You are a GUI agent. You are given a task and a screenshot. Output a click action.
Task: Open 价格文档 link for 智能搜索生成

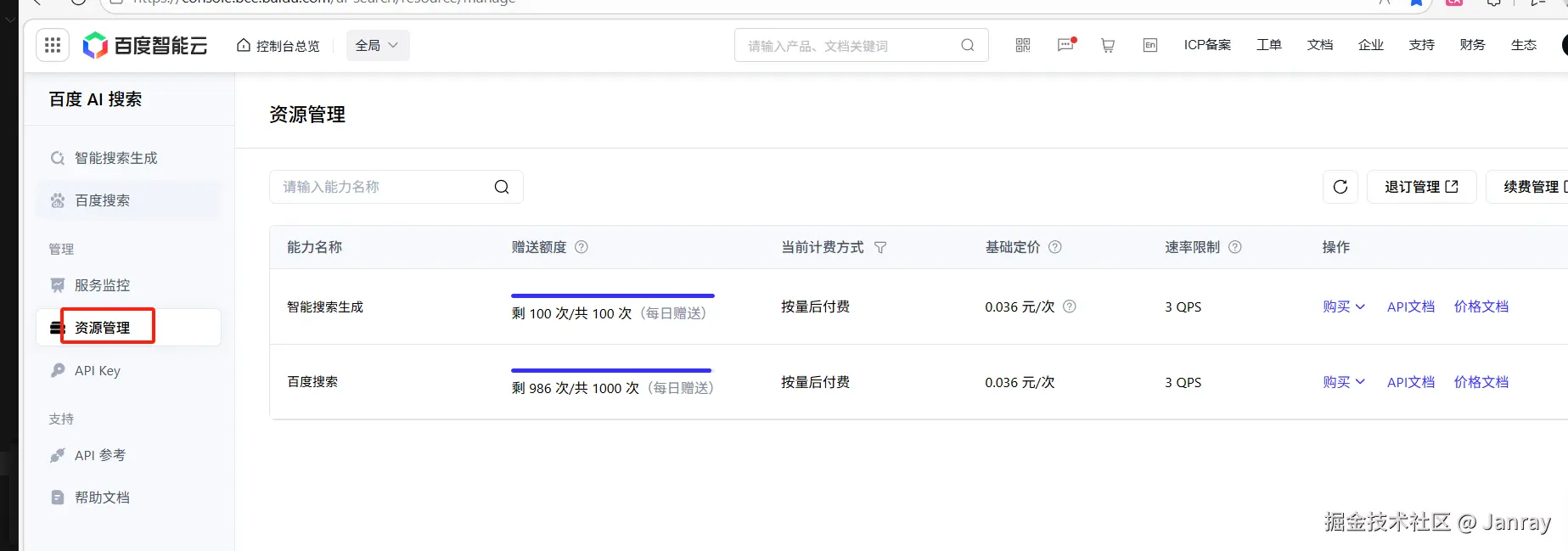pyautogui.click(x=1481, y=306)
